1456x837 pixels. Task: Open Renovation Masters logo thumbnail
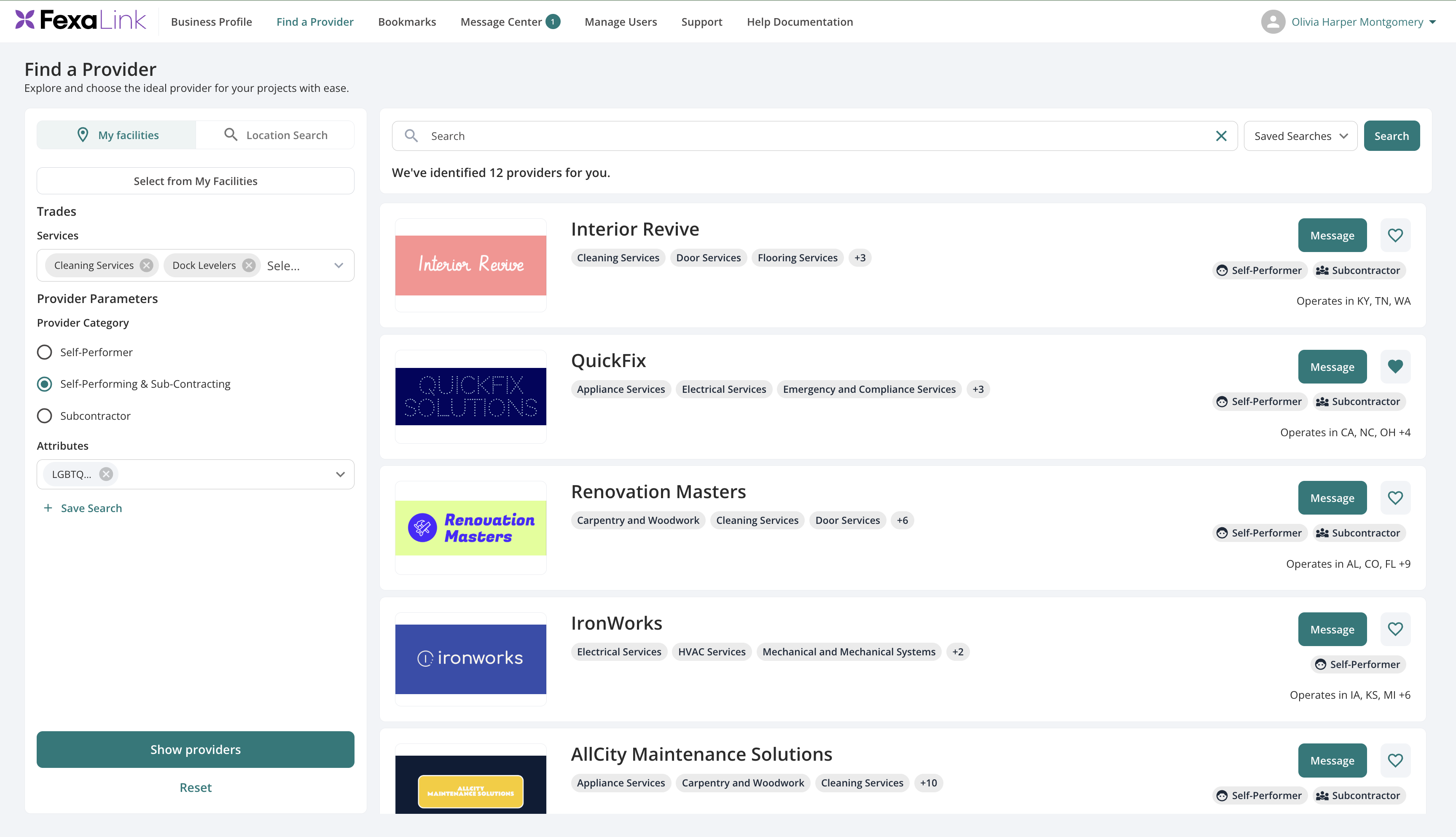tap(470, 528)
